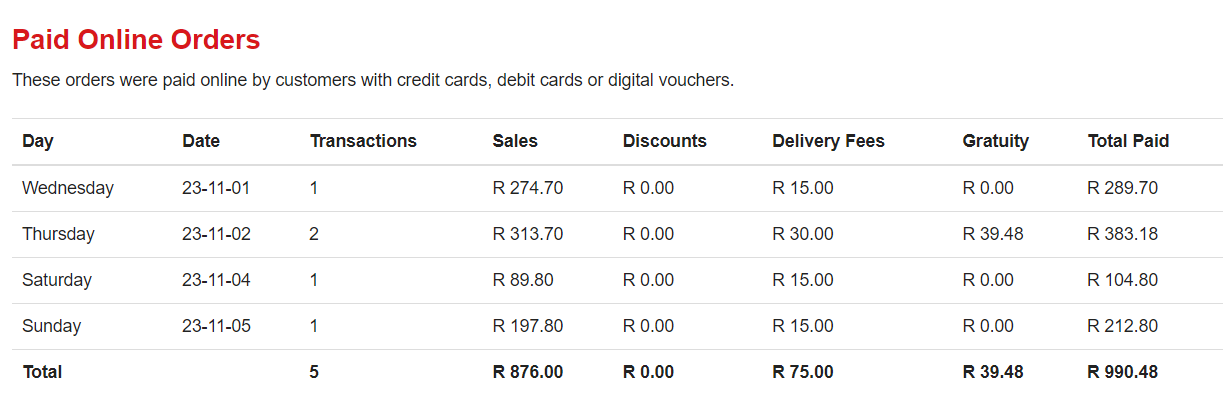The width and height of the screenshot is (1227, 408).
Task: Select the Thursday row label
Action: [58, 234]
